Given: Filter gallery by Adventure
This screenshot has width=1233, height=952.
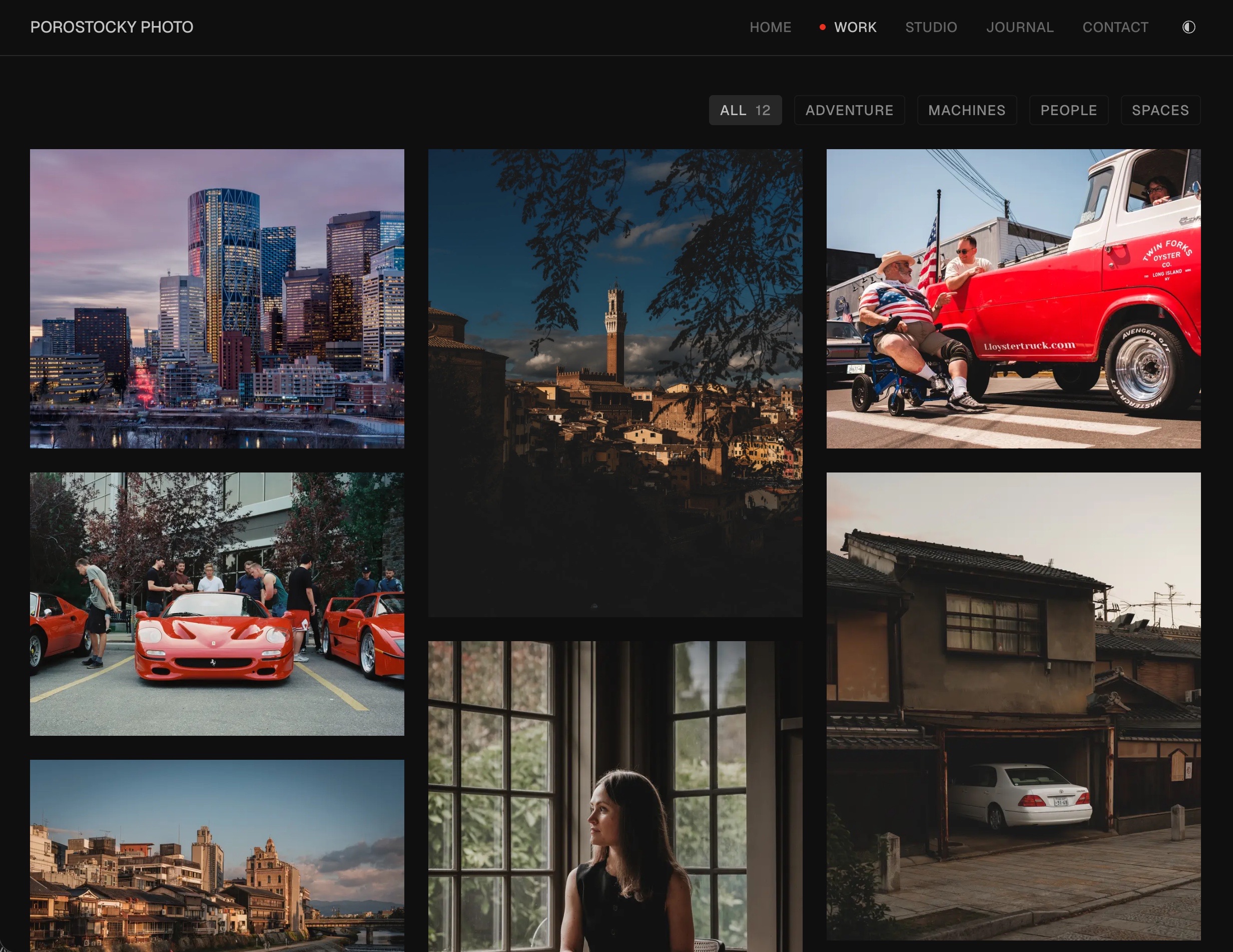Looking at the screenshot, I should point(849,110).
